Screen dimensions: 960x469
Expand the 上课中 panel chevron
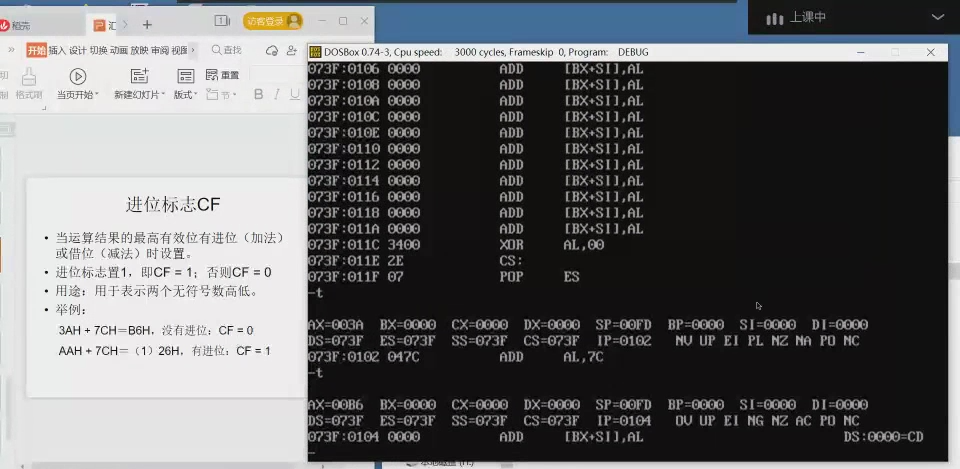point(937,17)
